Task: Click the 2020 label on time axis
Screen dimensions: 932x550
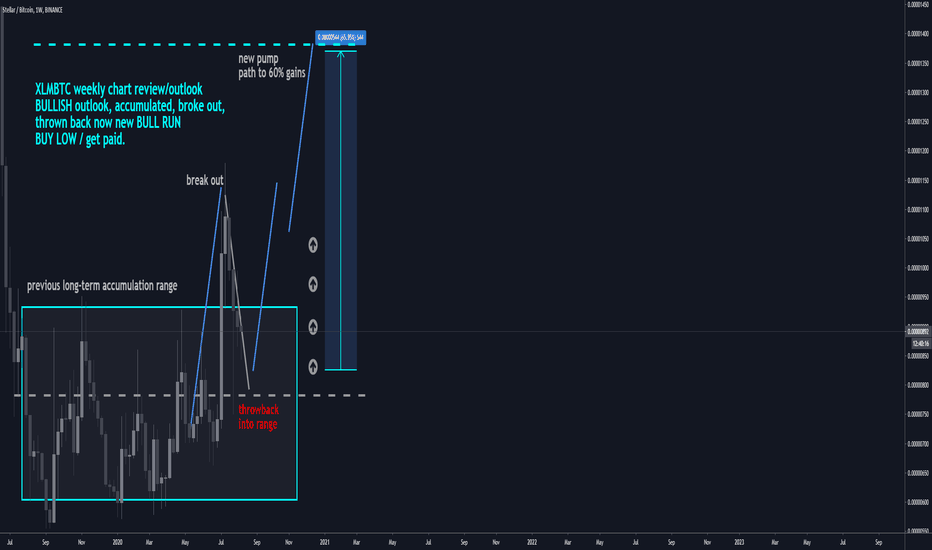Action: click(117, 542)
